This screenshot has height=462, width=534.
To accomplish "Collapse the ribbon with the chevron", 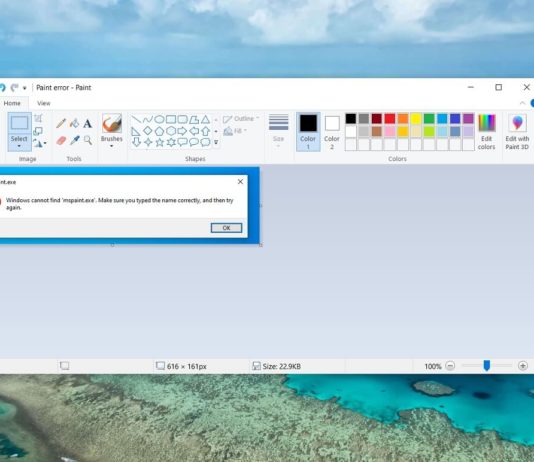I will click(522, 103).
